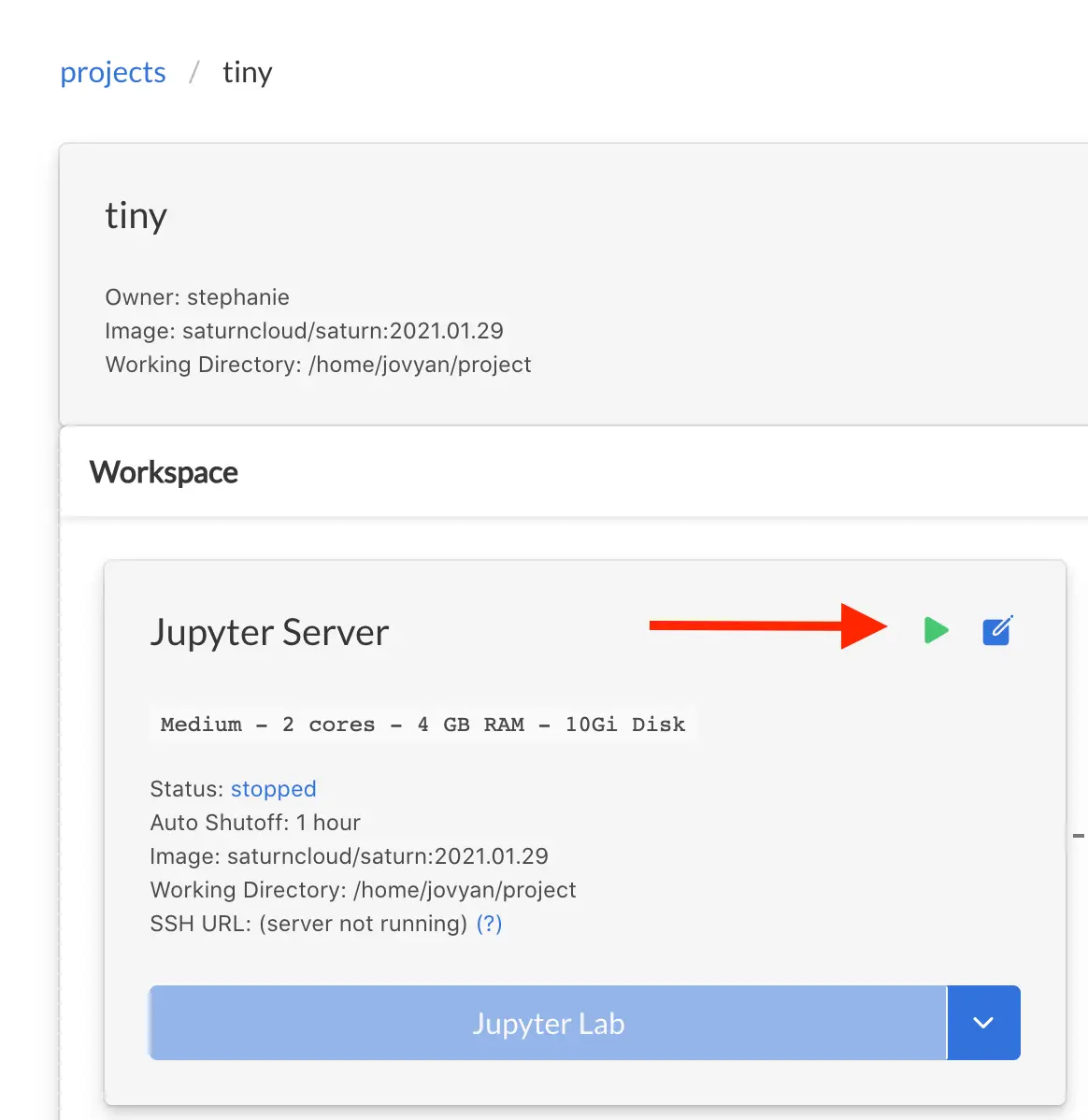The height and width of the screenshot is (1120, 1088).
Task: Click the stopped status link
Action: (x=273, y=789)
